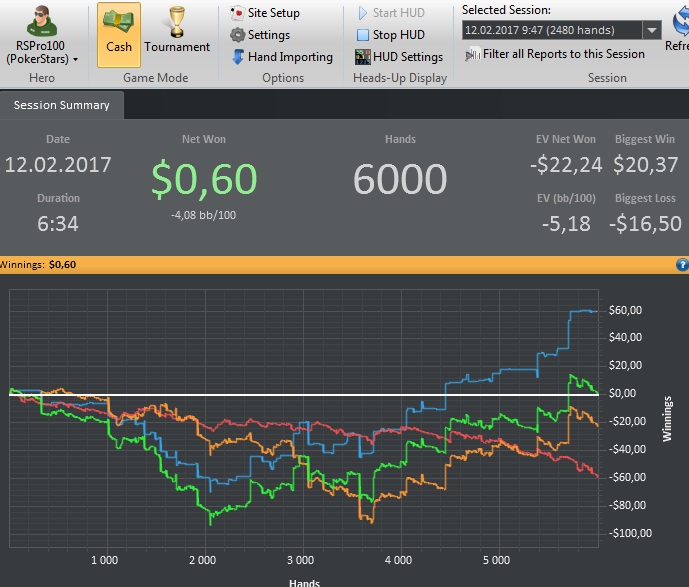Screen dimensions: 689x587
Task: Open the RSPro100 hero avatar
Action: point(41,21)
